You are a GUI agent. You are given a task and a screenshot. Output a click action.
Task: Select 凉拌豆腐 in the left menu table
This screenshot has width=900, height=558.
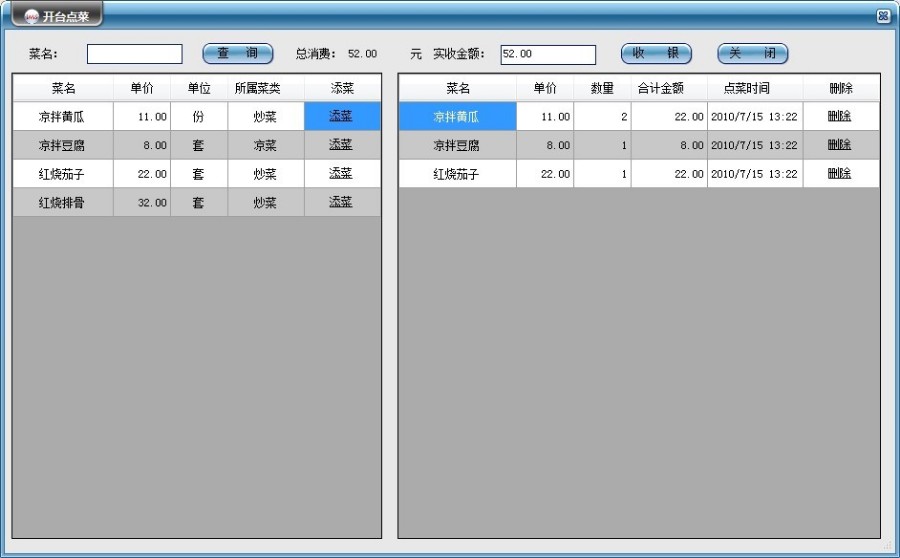[62, 145]
